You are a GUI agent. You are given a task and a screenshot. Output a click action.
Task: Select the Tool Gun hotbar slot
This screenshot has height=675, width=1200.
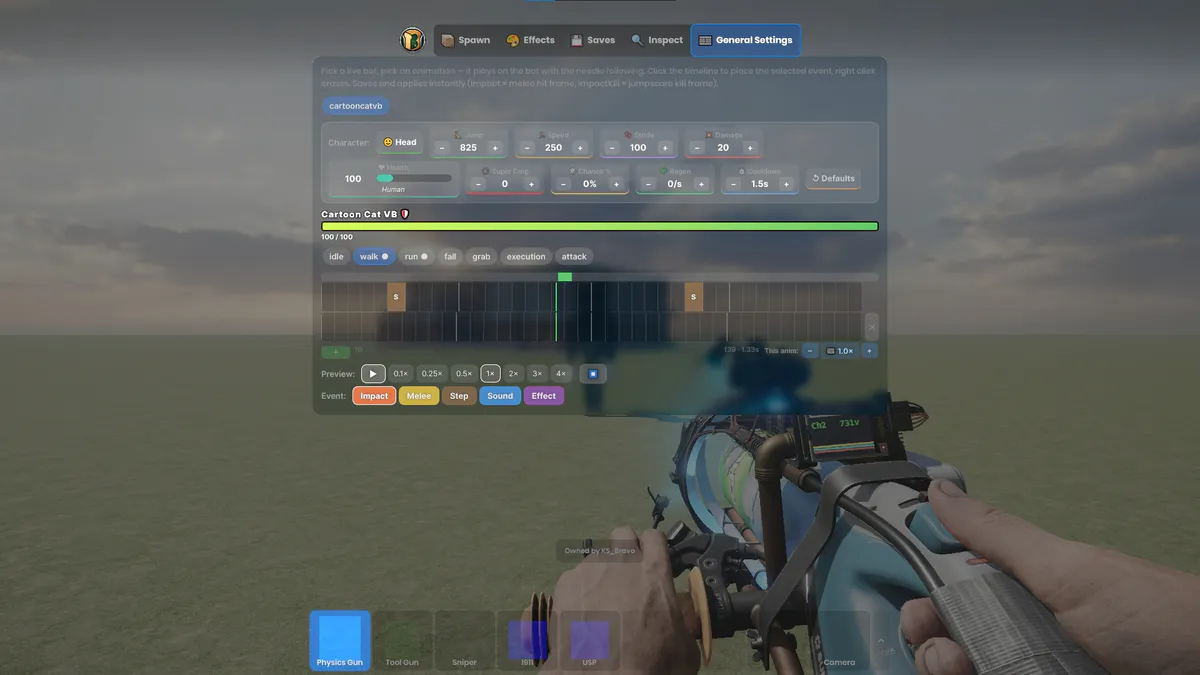click(x=402, y=641)
